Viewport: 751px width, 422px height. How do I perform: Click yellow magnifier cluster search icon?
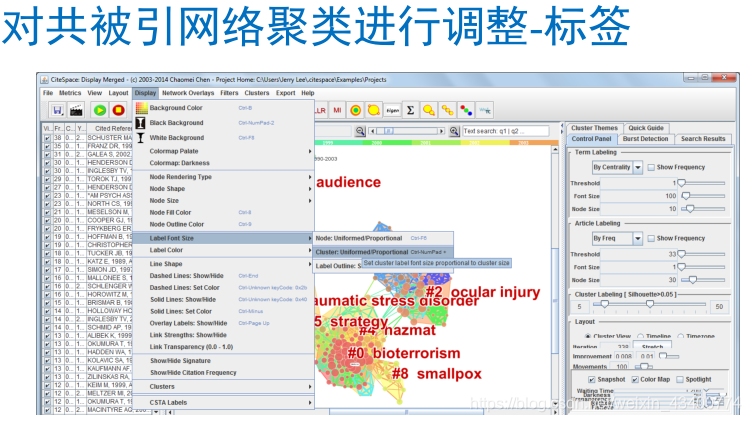point(429,111)
